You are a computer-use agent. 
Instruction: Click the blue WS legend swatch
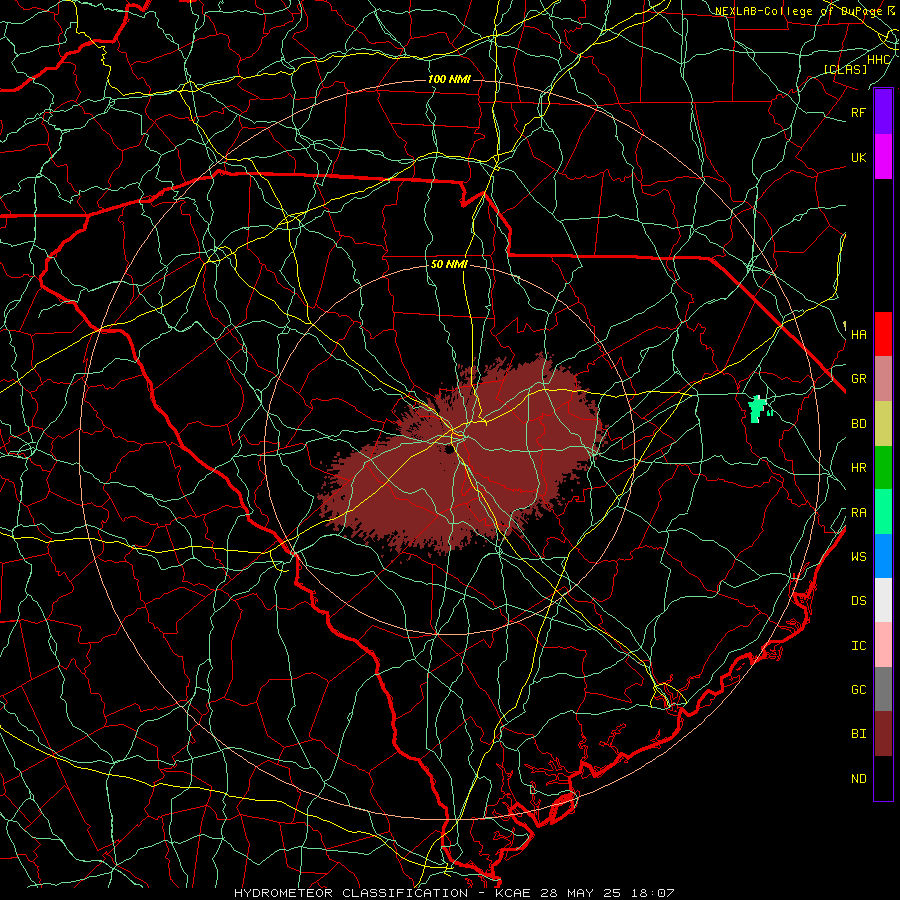pyautogui.click(x=883, y=556)
